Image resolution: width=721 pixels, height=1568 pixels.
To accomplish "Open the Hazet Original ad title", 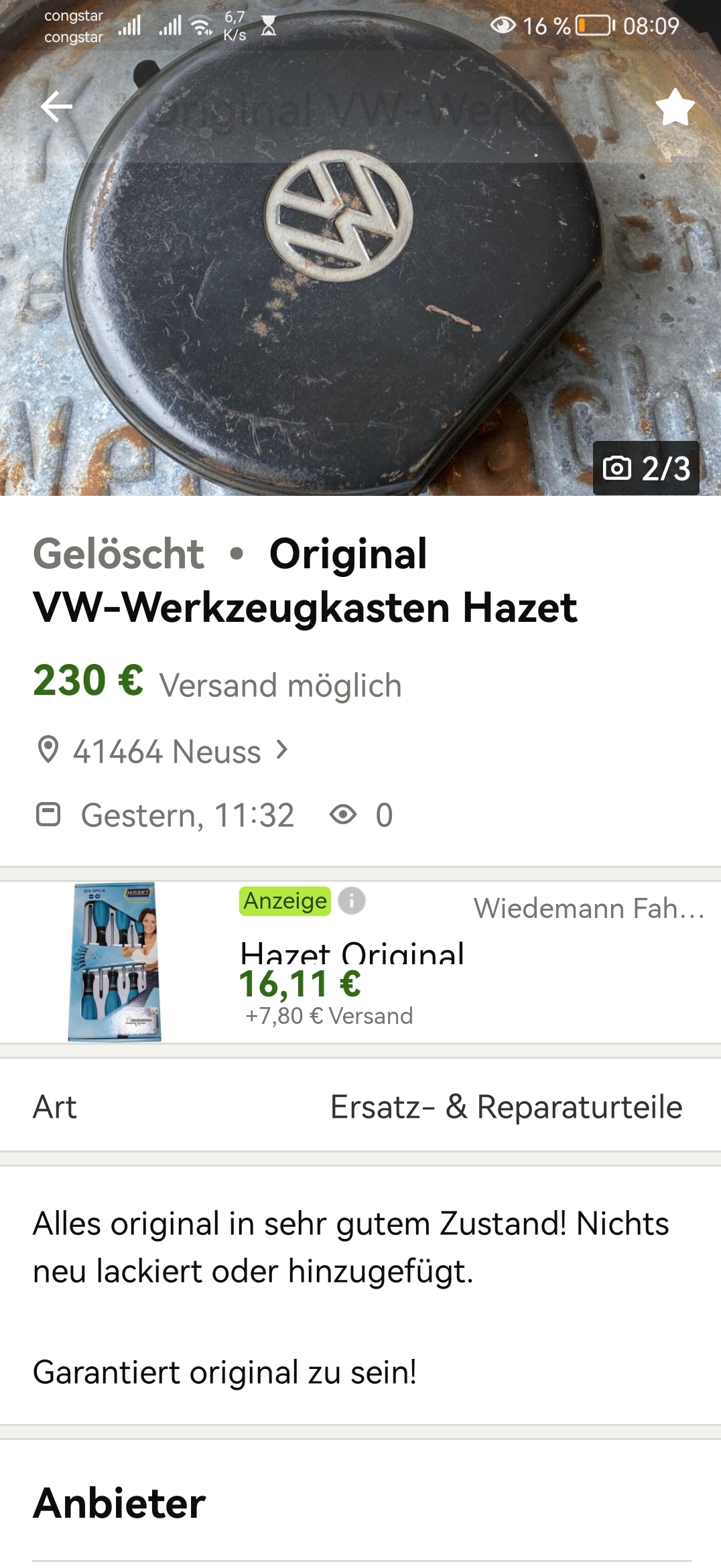I will point(352,952).
